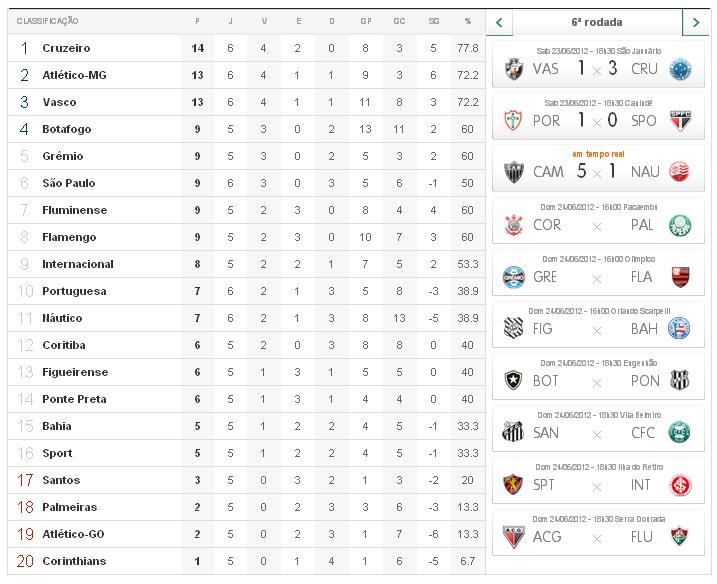Click the Santos crest beside SAN
717x584 pixels.
pyautogui.click(x=515, y=433)
